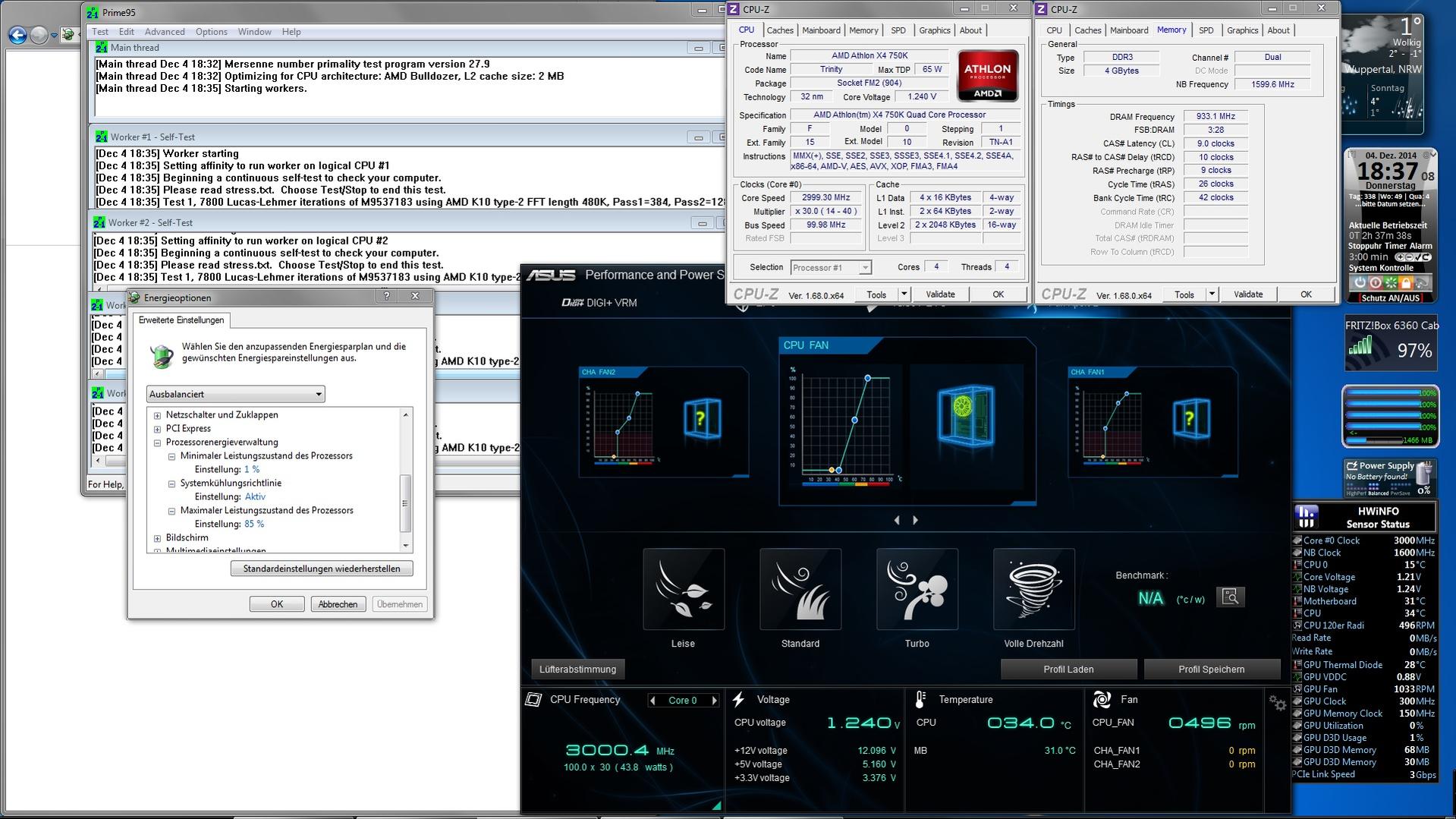Click the Energieoptionen list scrollbar thumb
The height and width of the screenshot is (819, 1456).
(405, 503)
